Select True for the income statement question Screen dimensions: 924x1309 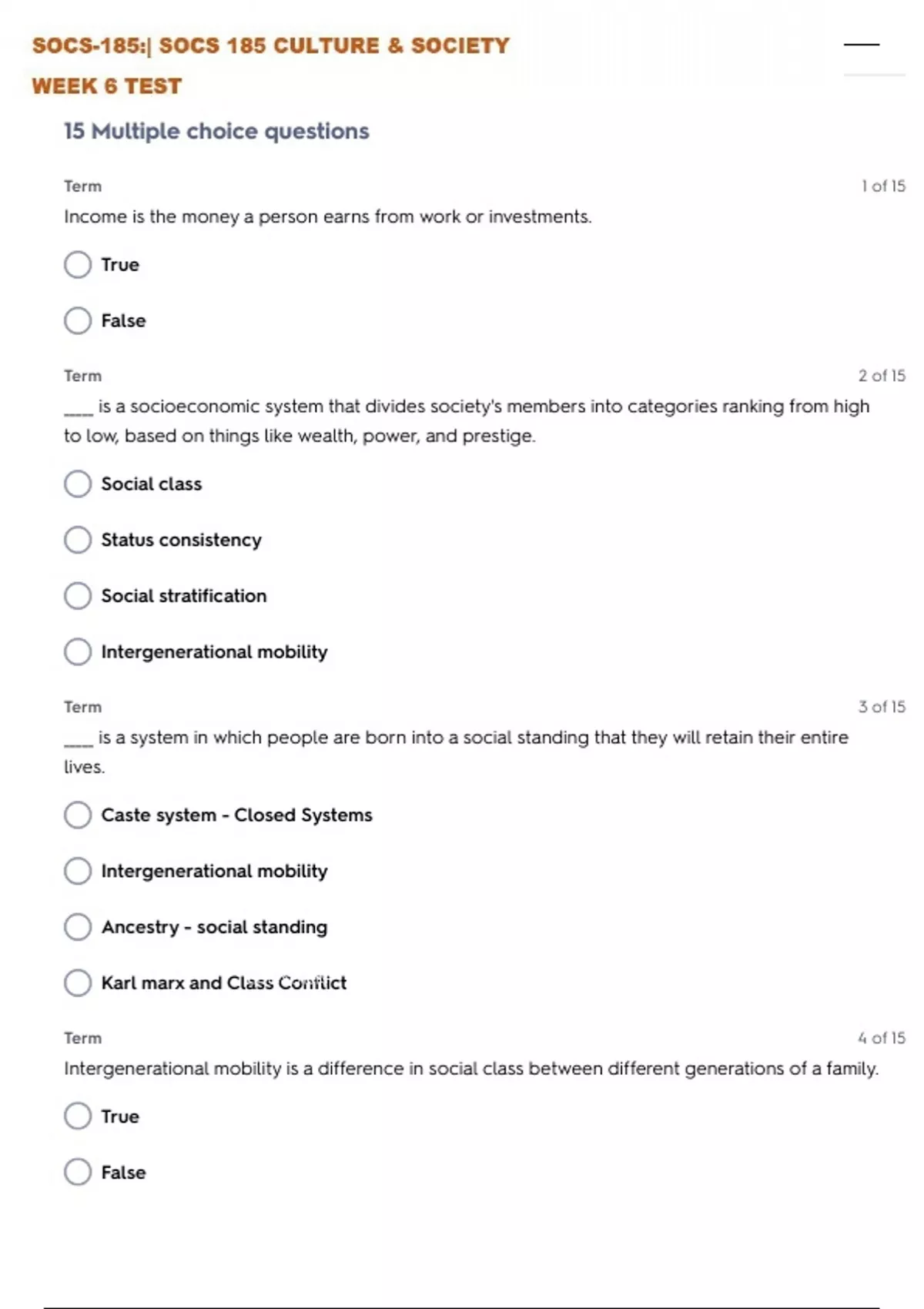click(x=78, y=265)
